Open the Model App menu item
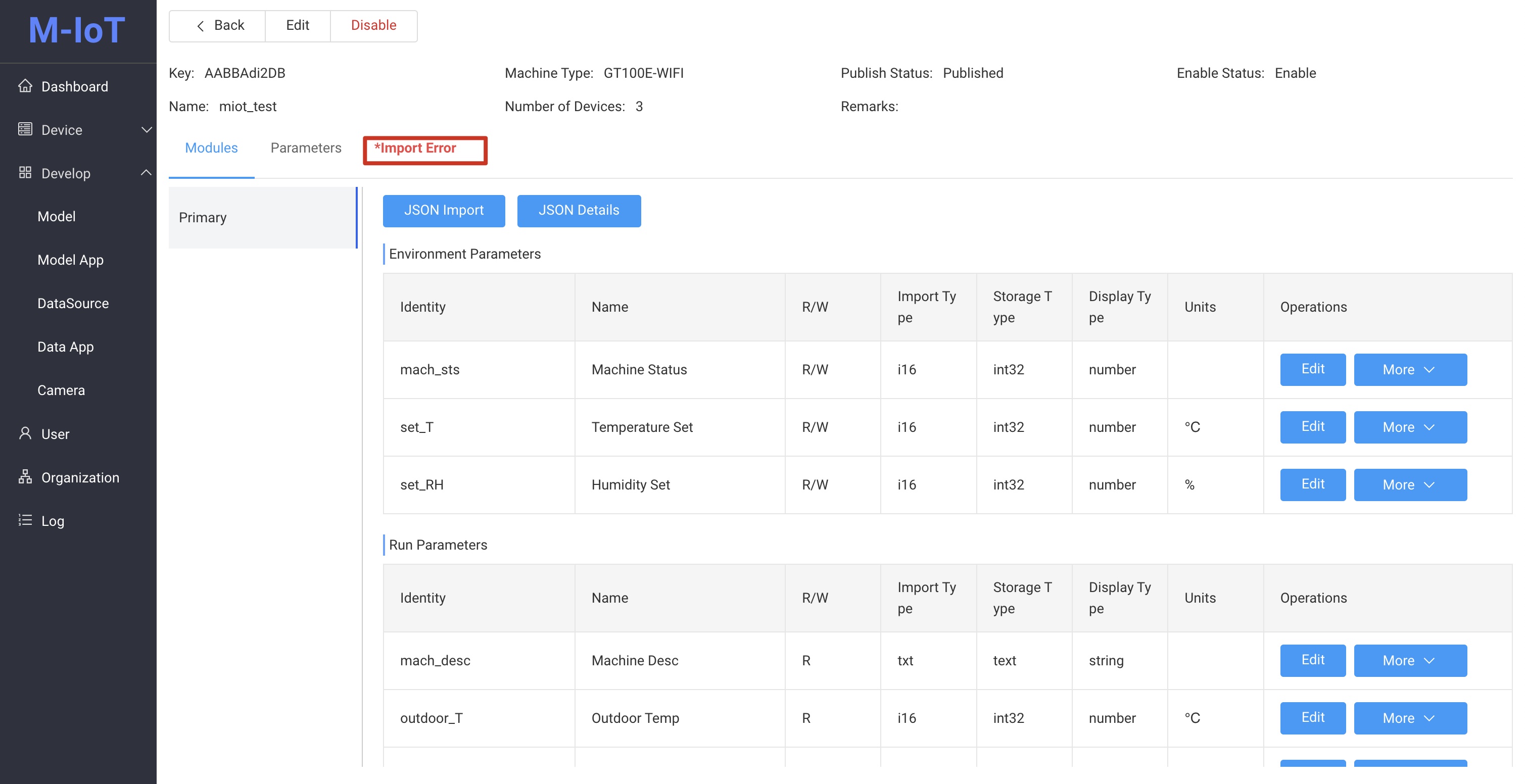Screen dimensions: 1525x784 [x=70, y=259]
